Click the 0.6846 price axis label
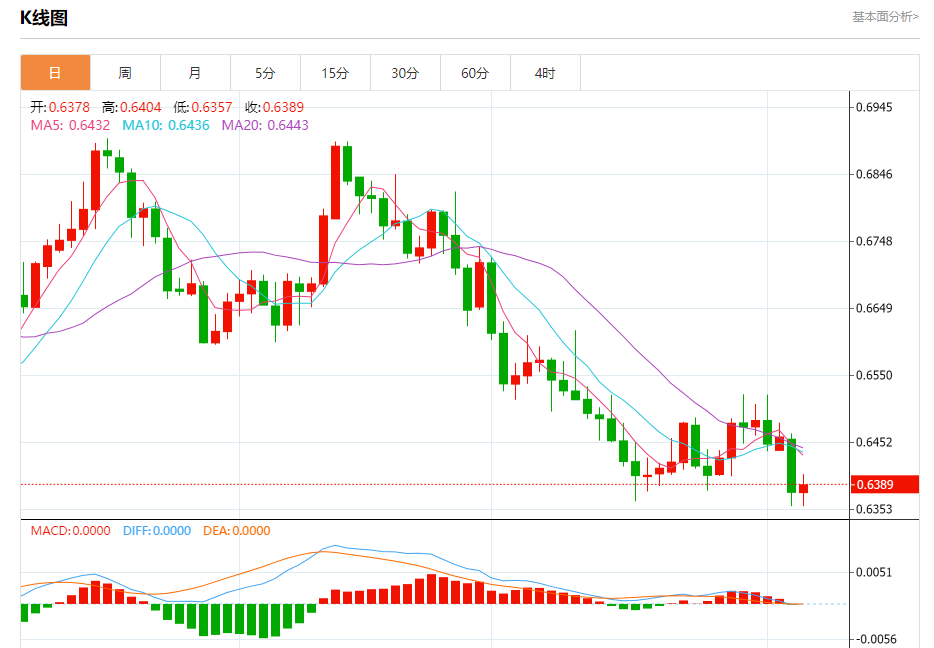 coord(874,175)
